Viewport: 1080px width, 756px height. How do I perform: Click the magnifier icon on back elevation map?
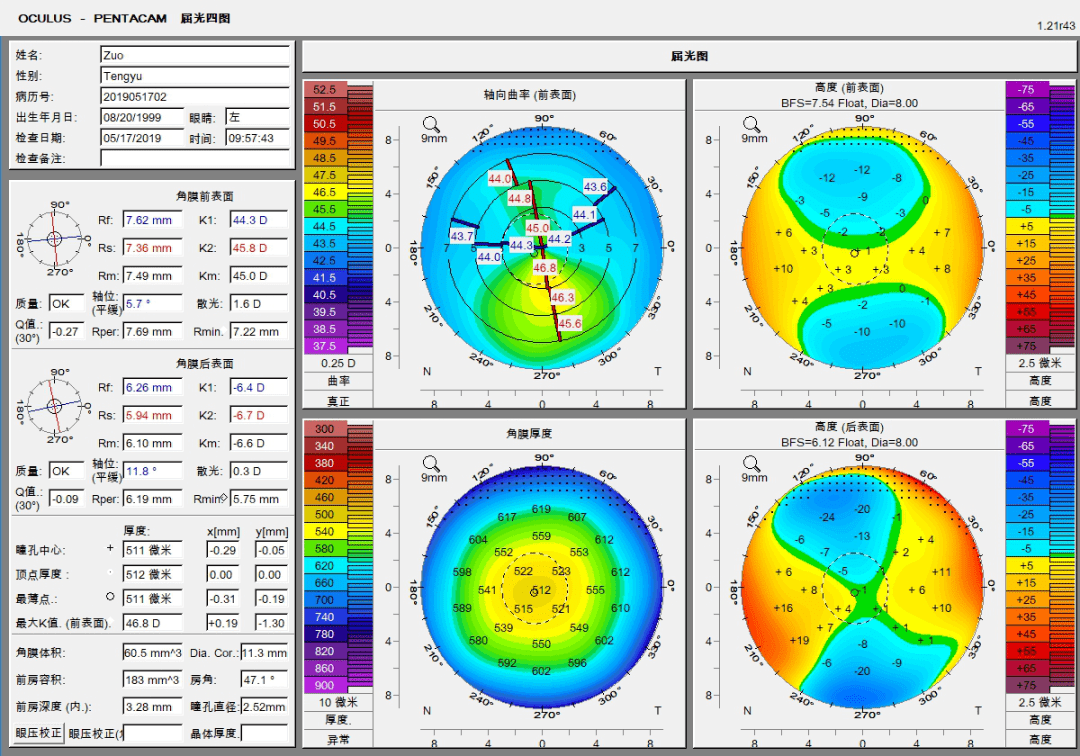click(x=751, y=464)
